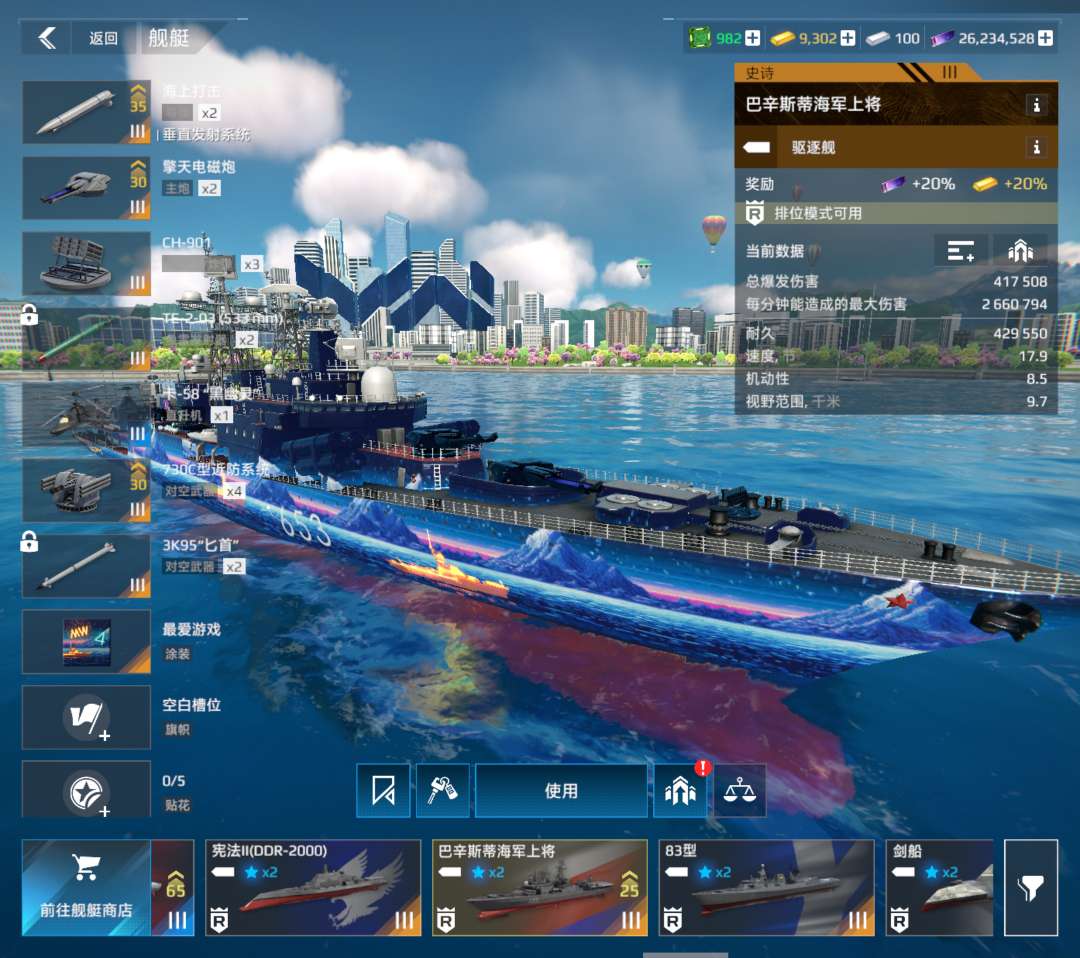Click the bookmark flag icon
This screenshot has height=958, width=1080.
[x=383, y=791]
